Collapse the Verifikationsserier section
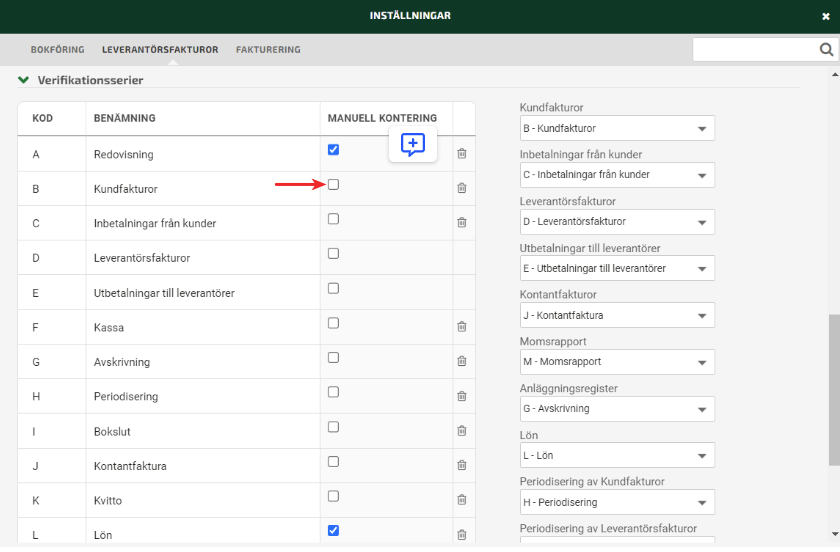Viewport: 840px width, 552px height. point(23,80)
